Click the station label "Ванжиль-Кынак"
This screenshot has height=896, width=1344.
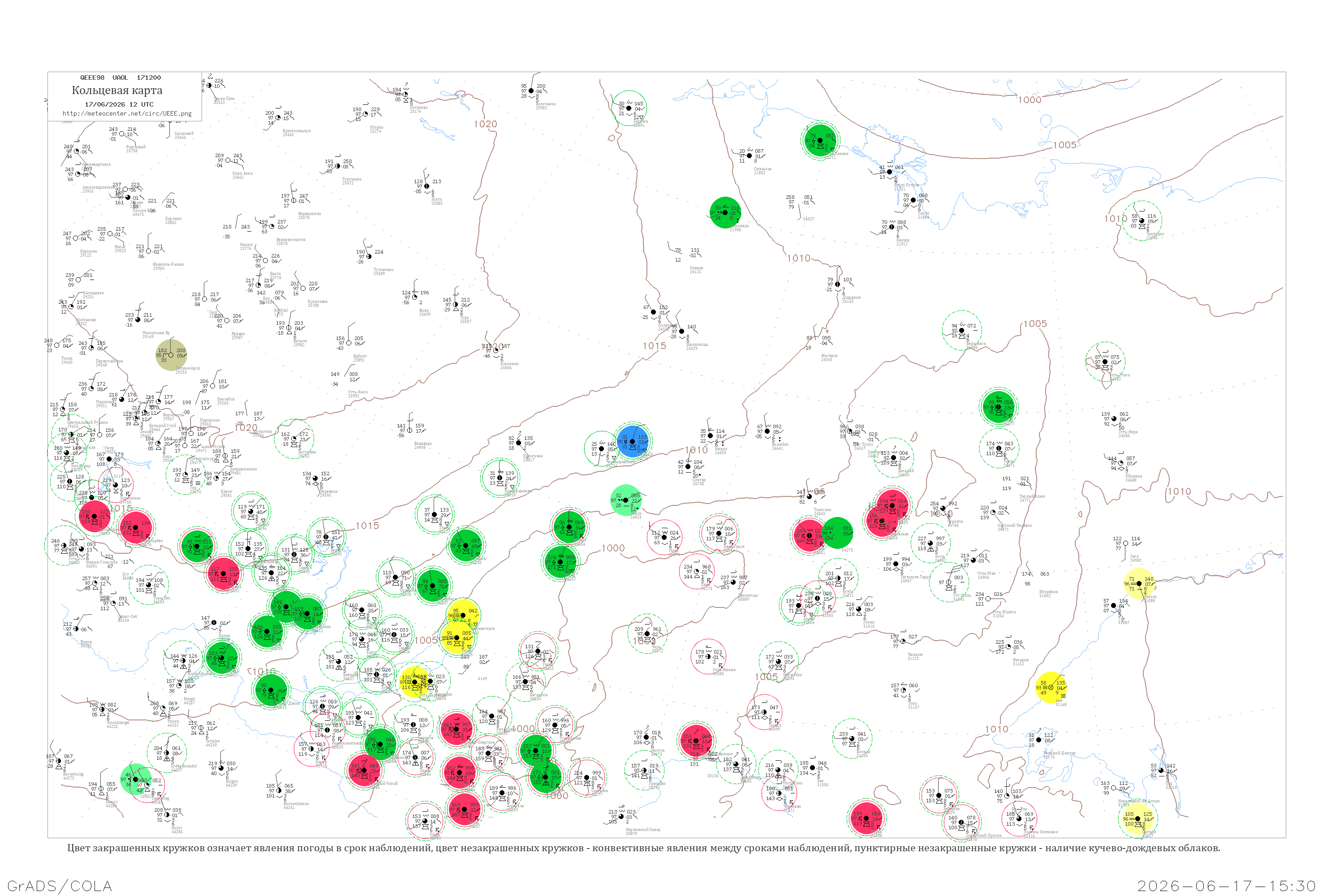click(x=168, y=264)
